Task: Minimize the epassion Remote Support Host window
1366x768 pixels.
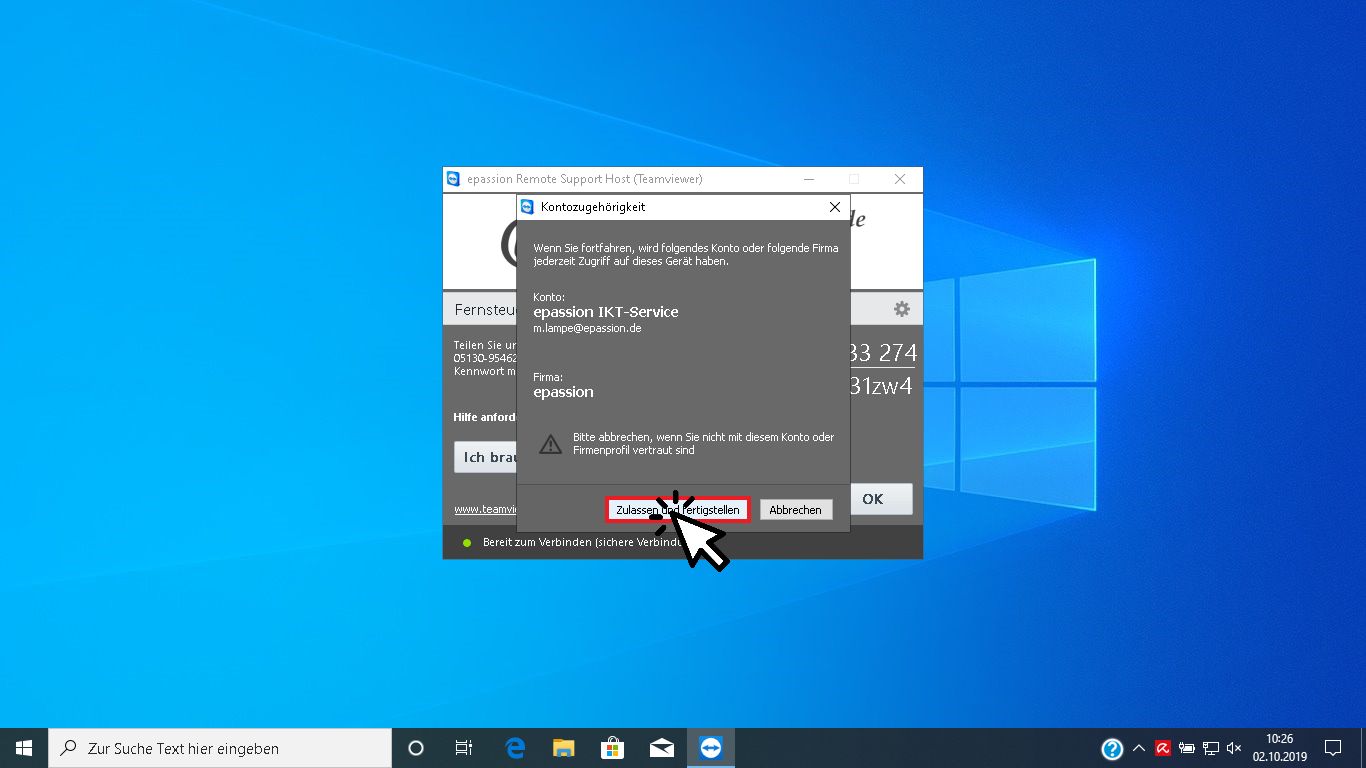Action: coord(808,179)
